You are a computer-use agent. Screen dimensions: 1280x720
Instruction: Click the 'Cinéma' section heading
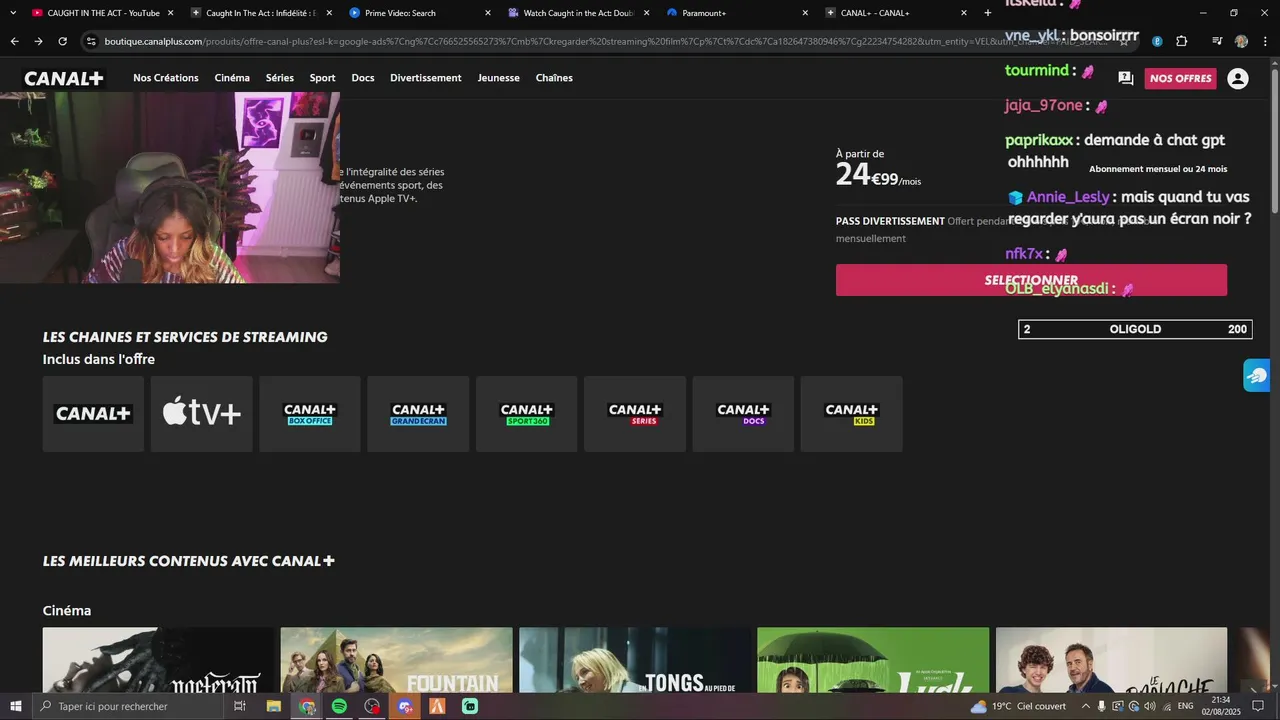[67, 610]
